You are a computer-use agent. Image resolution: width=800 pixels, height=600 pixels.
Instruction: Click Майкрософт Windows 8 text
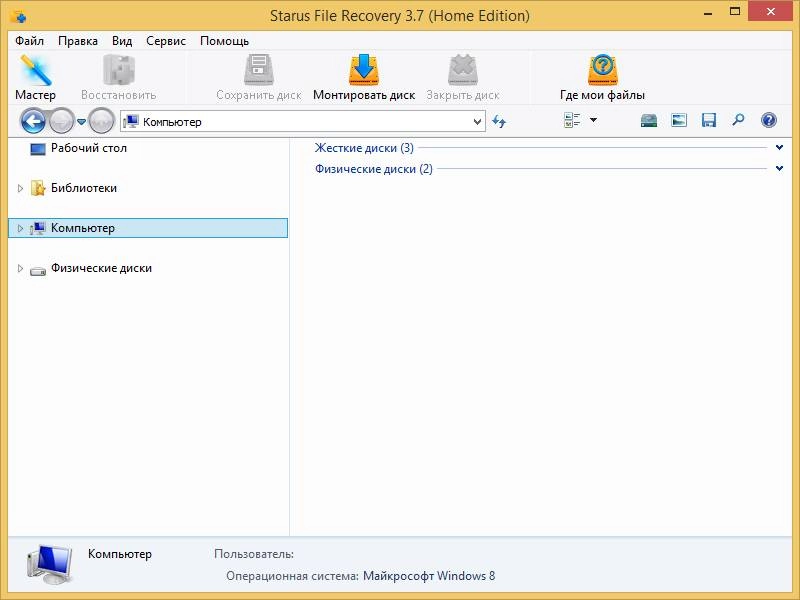[429, 576]
